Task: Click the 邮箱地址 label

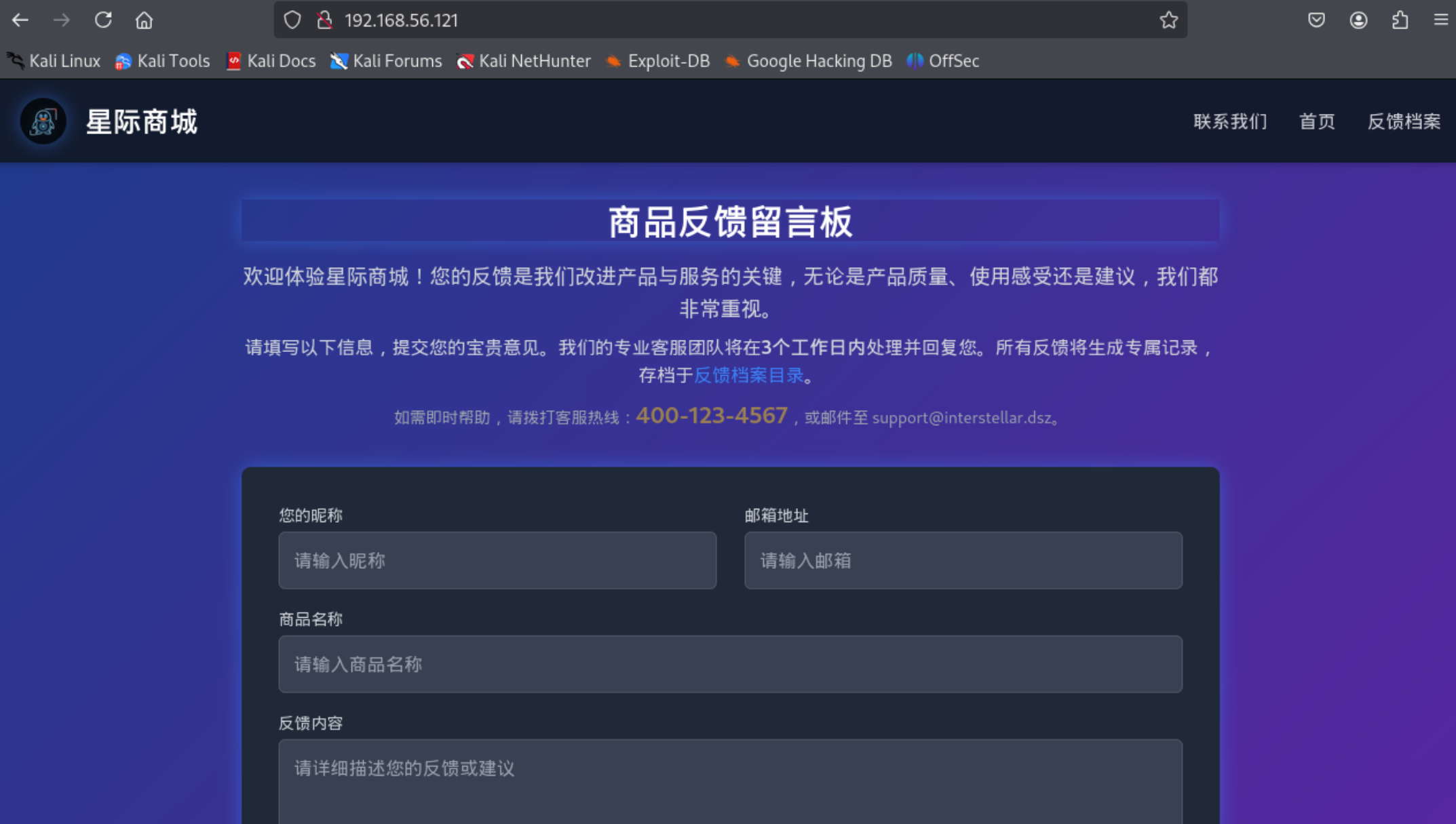Action: coord(776,515)
